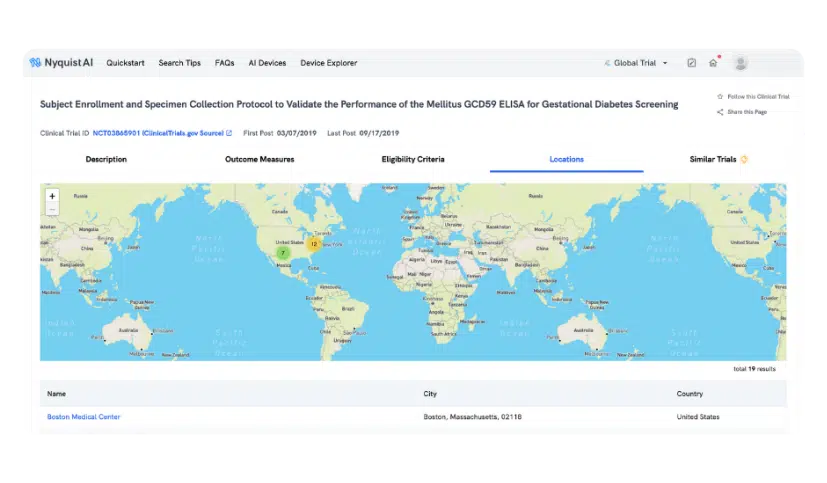This screenshot has height=483, width=827.
Task: Click the star icon to follow this trial
Action: pos(720,96)
